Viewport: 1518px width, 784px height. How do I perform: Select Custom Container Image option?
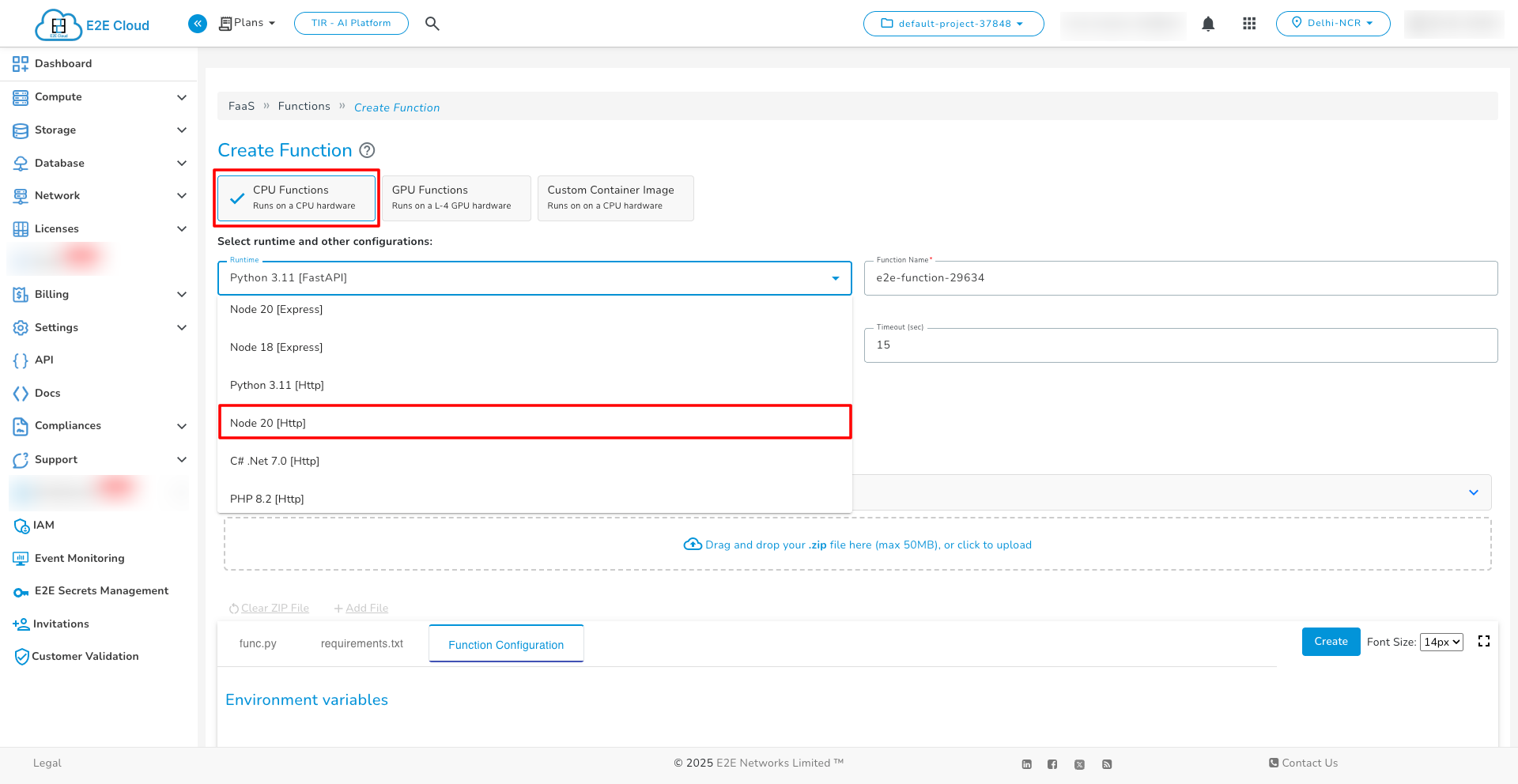click(x=616, y=198)
